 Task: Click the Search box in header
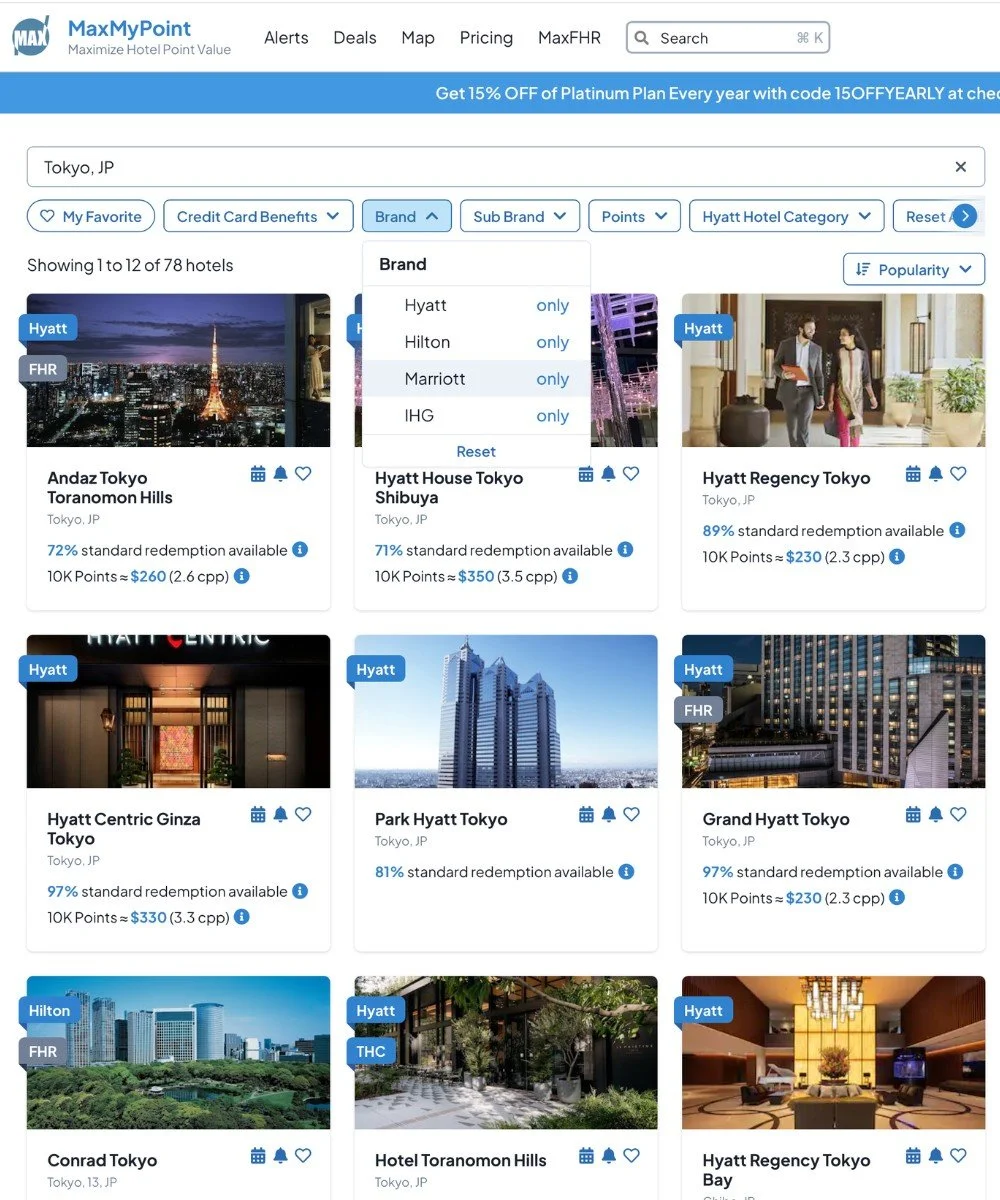point(728,38)
